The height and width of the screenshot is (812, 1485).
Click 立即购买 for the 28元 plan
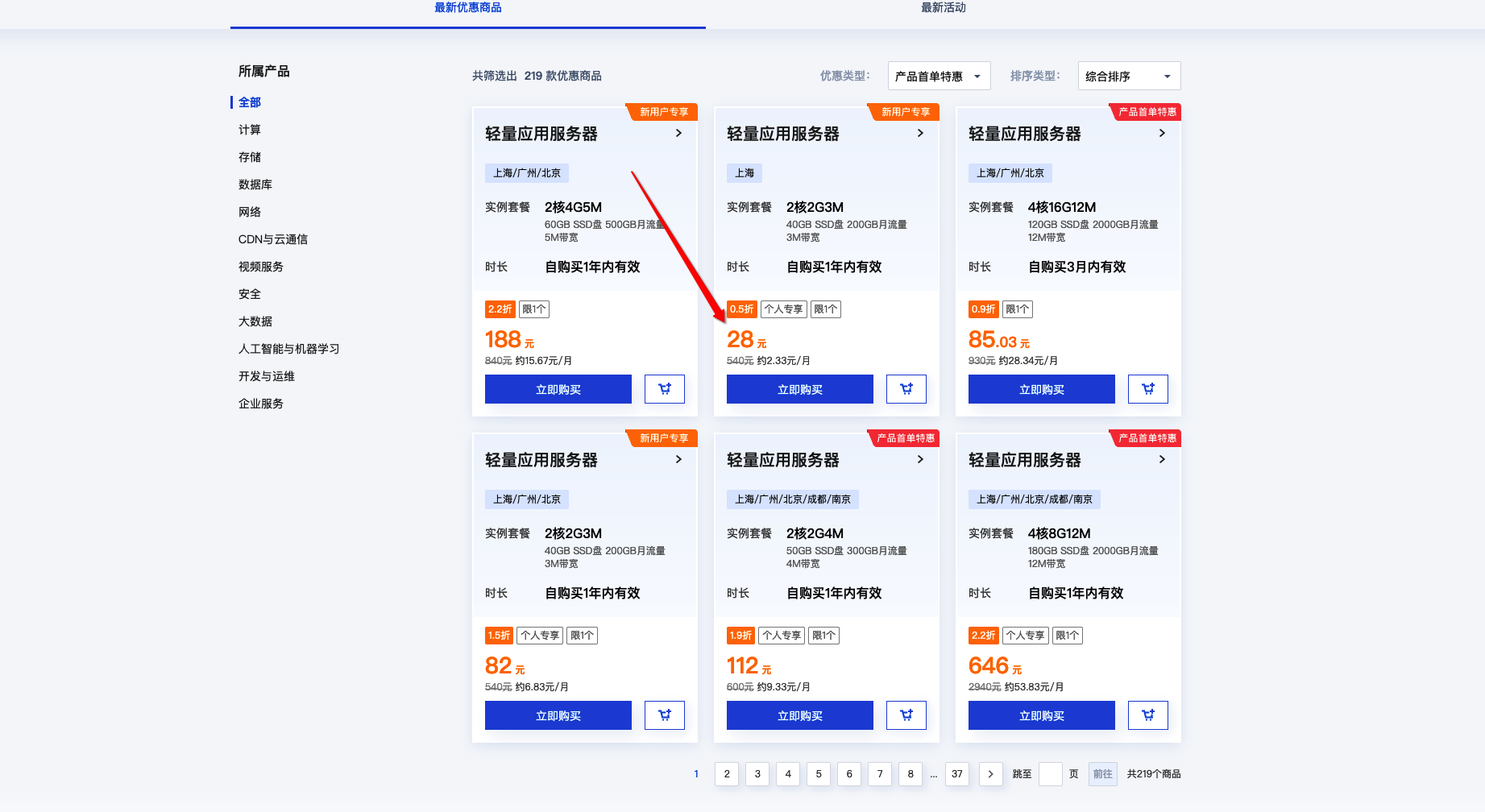[x=800, y=389]
